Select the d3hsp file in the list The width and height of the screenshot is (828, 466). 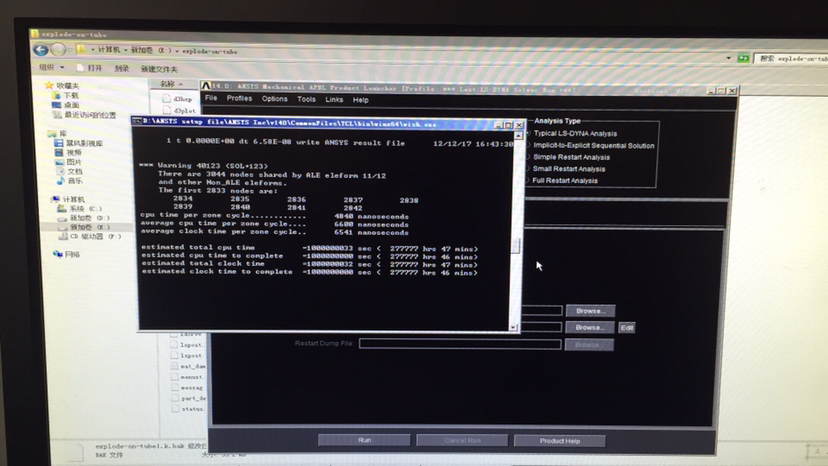click(x=177, y=99)
